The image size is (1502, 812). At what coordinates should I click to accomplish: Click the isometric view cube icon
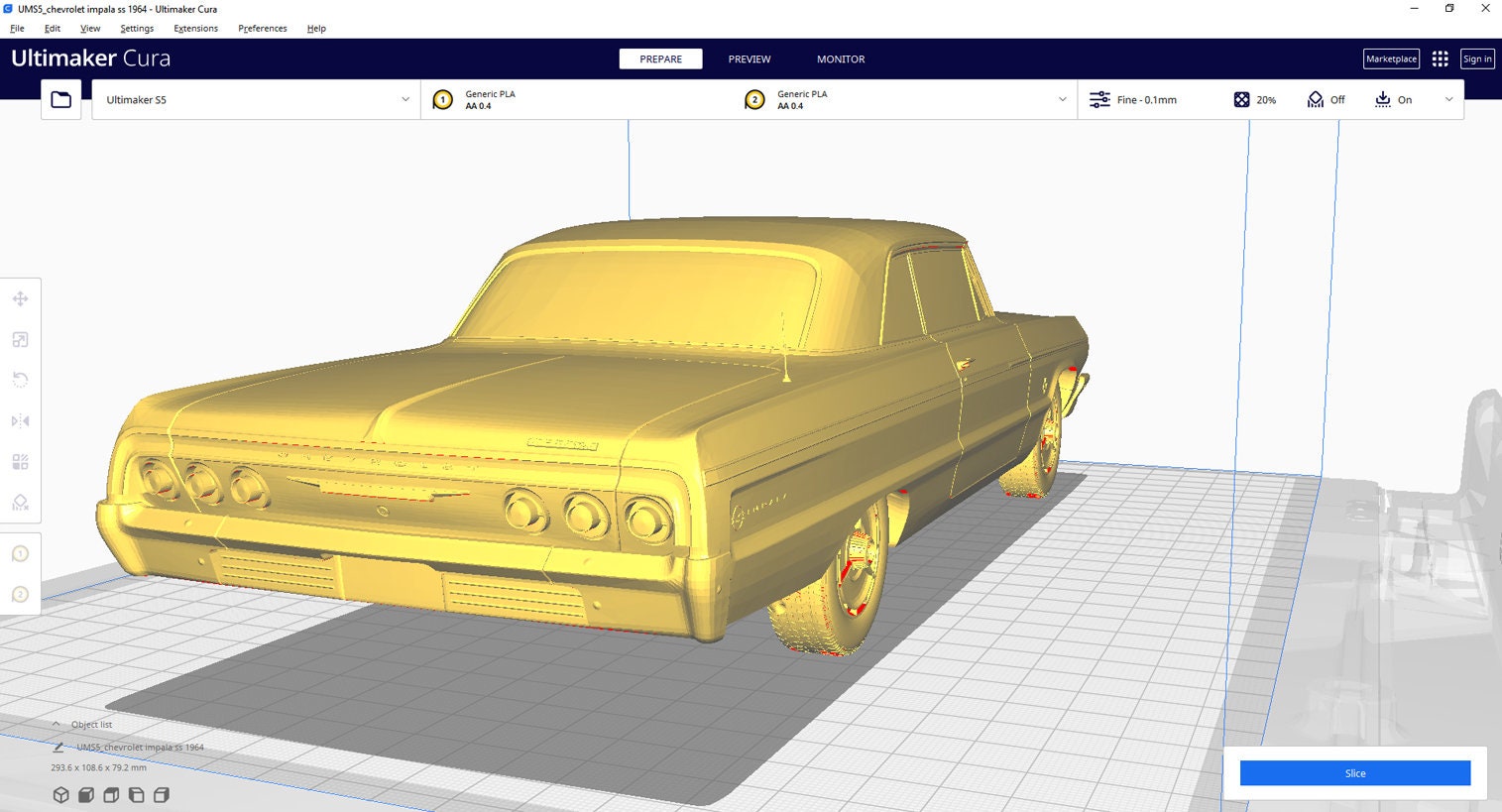(60, 794)
